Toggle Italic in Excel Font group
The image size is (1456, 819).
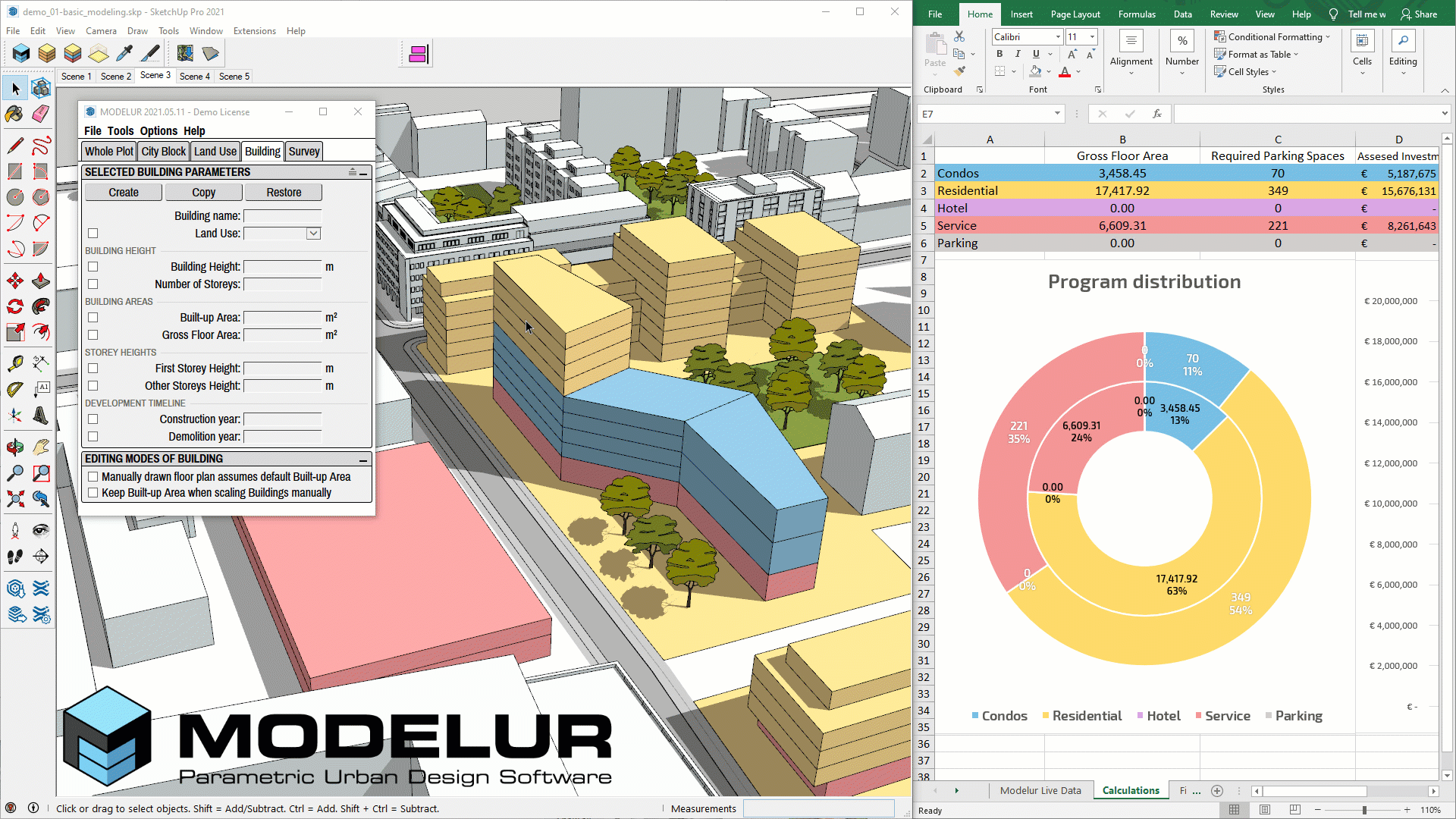[x=1018, y=54]
